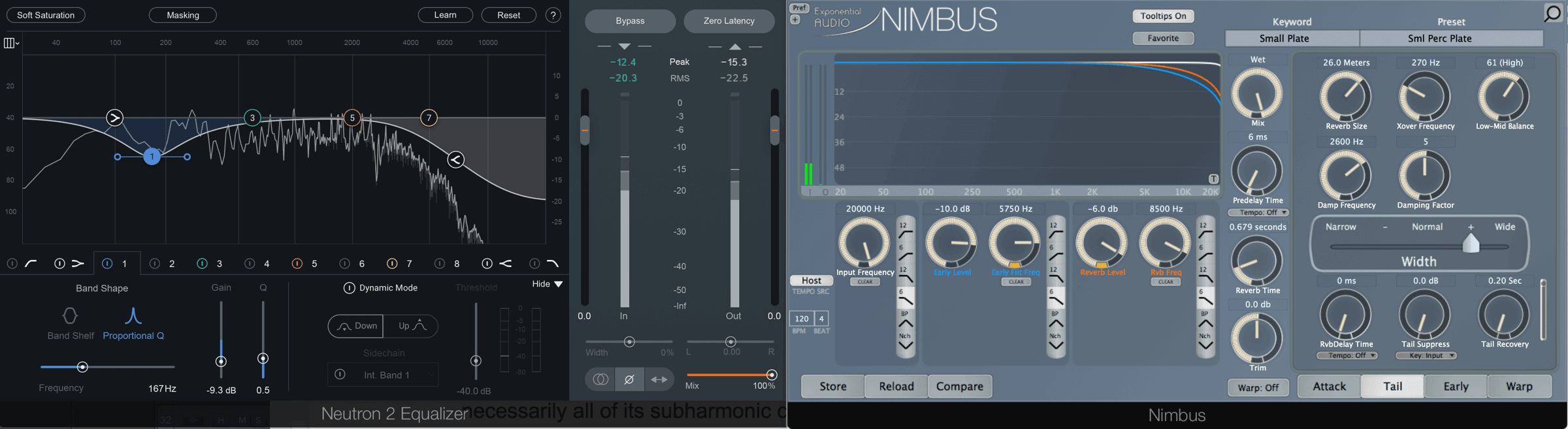Open RvbDelay Time Tempo: Off dropdown
Image resolution: width=1568 pixels, height=429 pixels.
(1347, 356)
